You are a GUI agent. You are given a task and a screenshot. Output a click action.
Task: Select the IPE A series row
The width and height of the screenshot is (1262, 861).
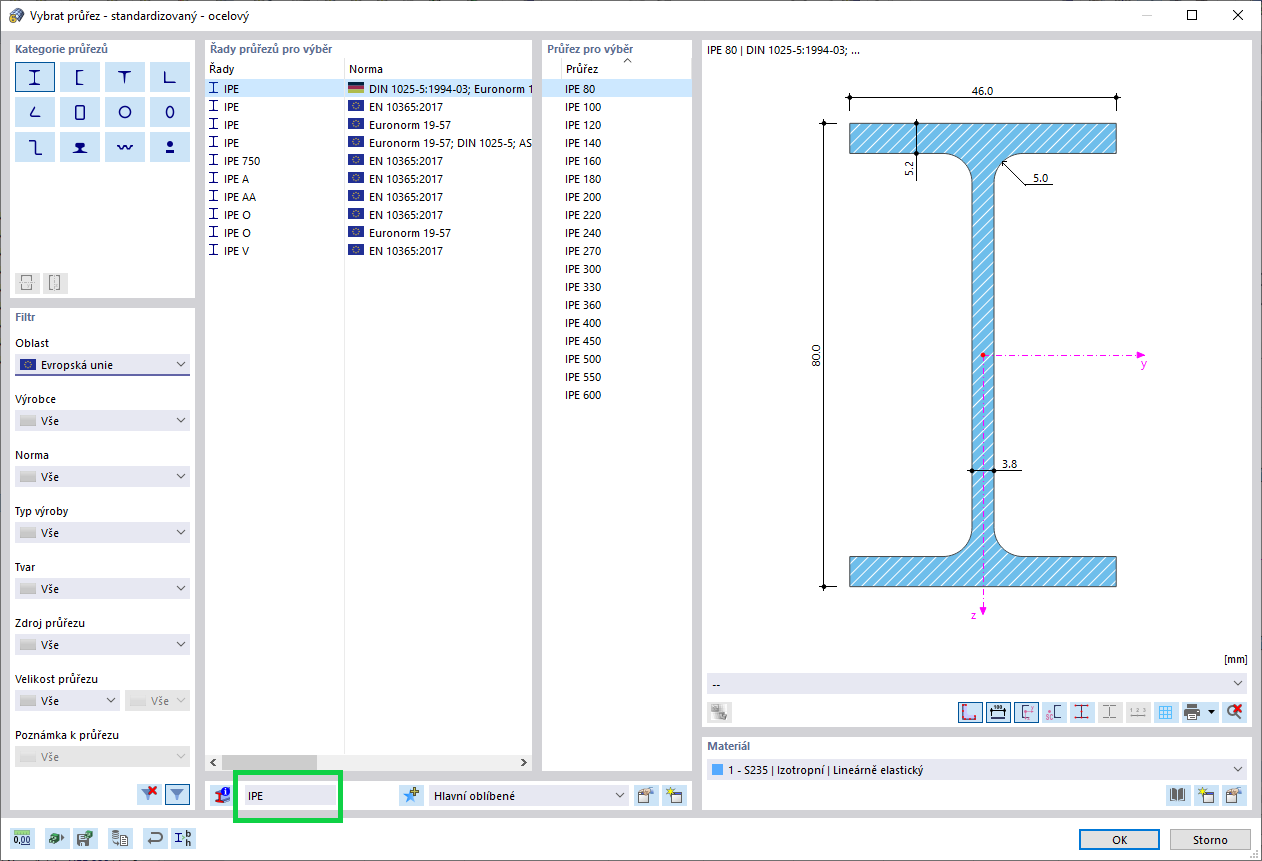coord(368,179)
